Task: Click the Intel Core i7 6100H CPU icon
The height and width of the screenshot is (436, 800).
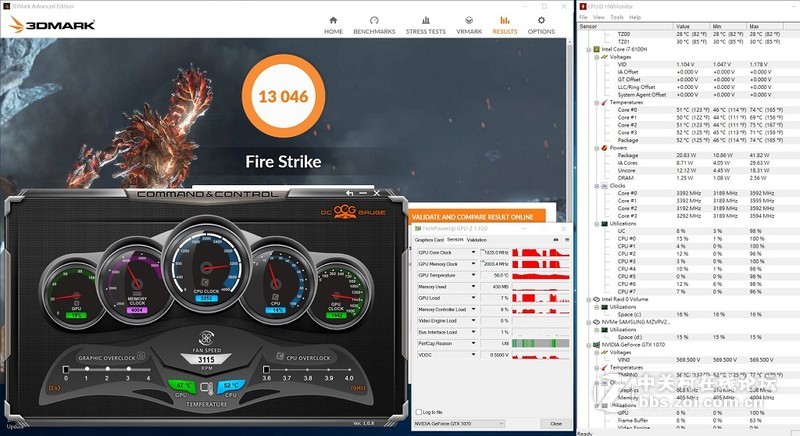Action: tap(596, 49)
